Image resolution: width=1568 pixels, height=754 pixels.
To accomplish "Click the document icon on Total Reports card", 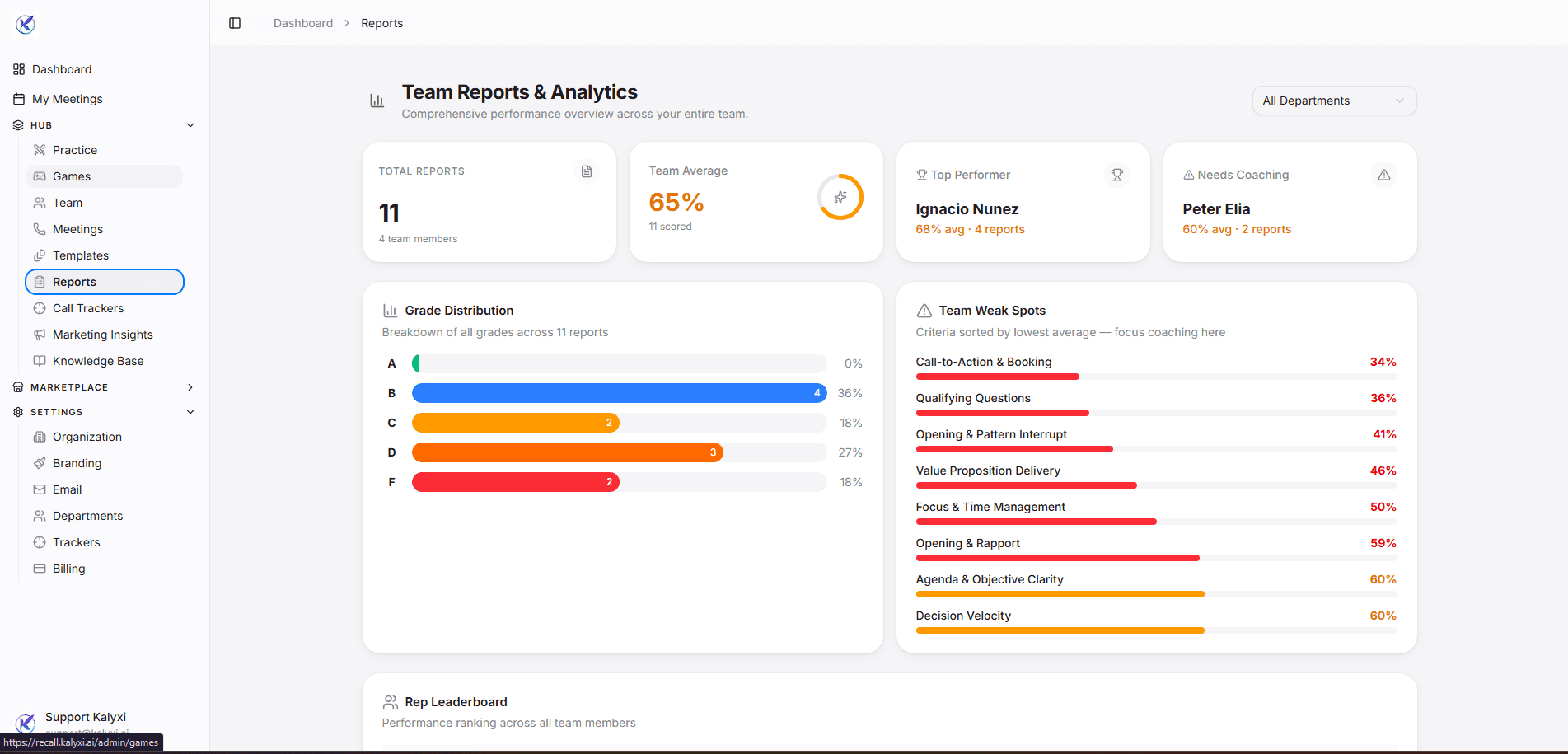I will pos(587,171).
